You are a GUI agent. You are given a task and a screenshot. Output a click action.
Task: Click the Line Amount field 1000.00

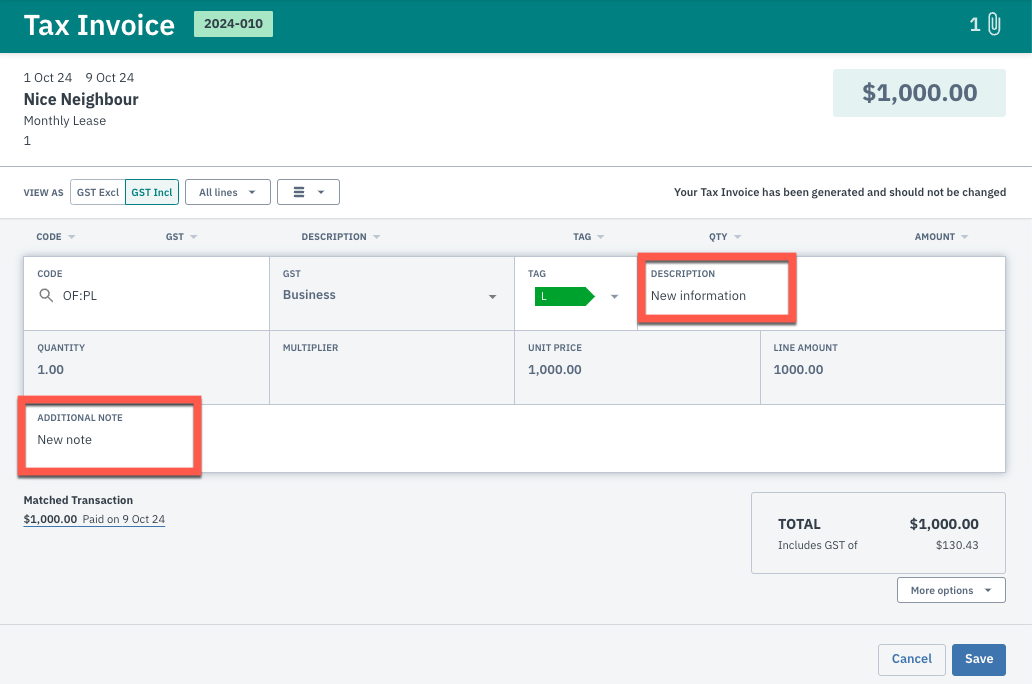tap(883, 369)
